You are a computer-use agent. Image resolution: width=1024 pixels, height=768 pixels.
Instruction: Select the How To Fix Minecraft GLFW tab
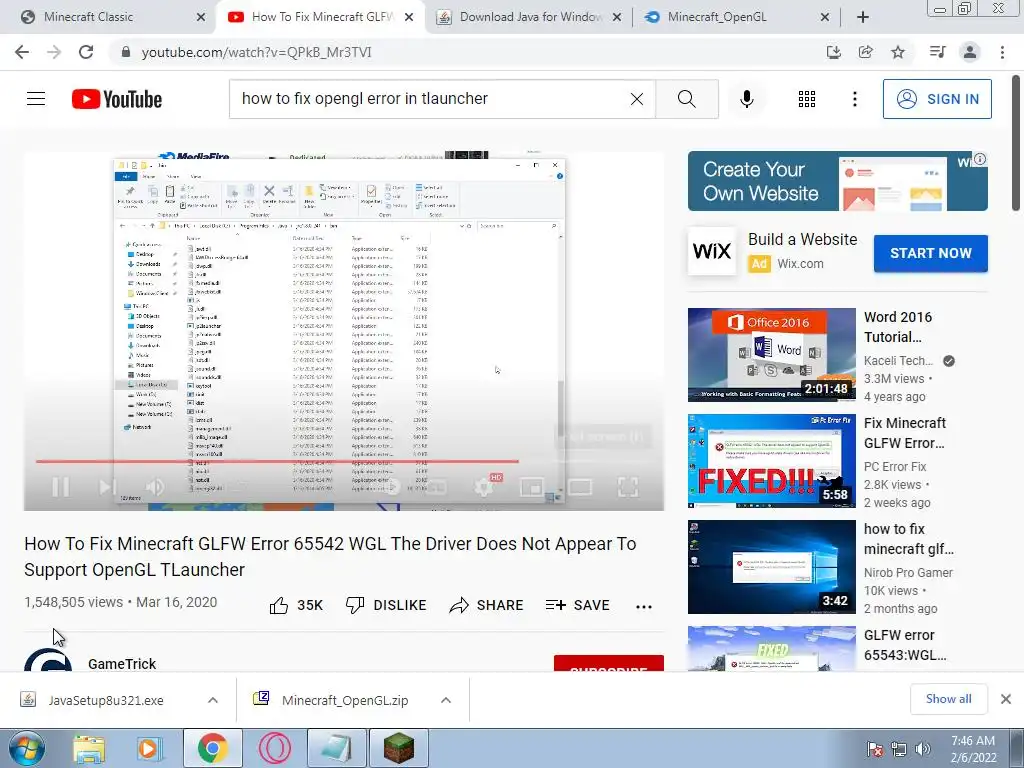[323, 17]
